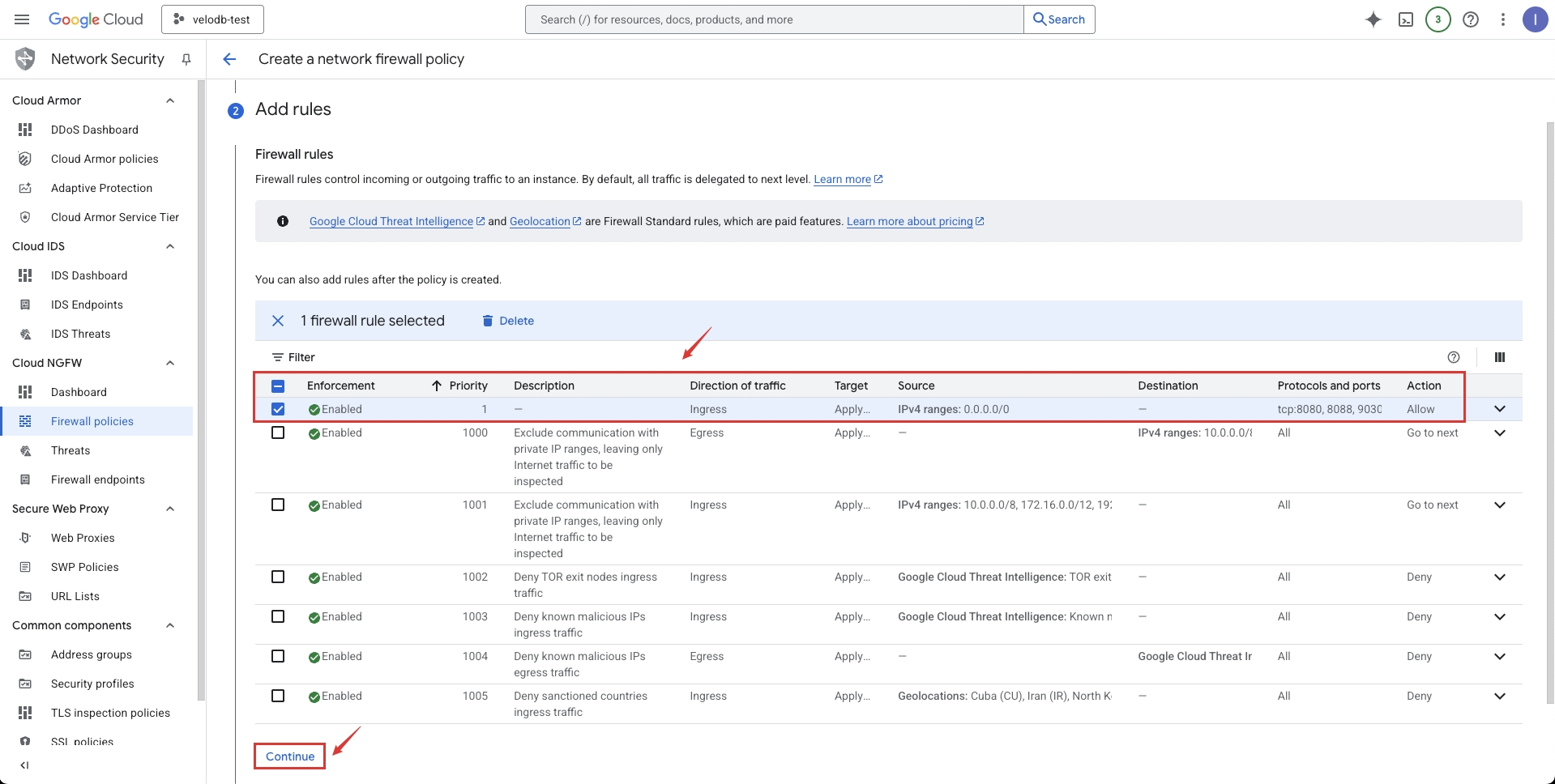
Task: Go to TLS inspection policies
Action: 110,713
